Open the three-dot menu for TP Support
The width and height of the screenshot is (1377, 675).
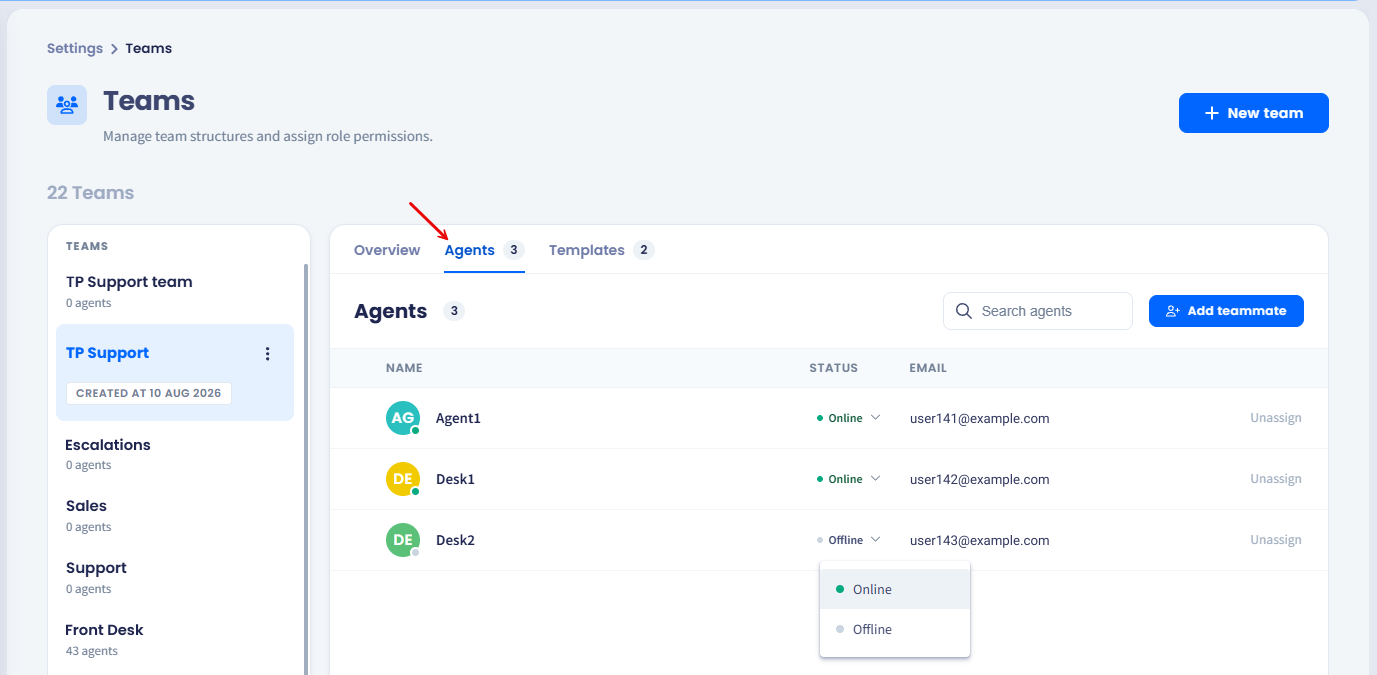(267, 354)
